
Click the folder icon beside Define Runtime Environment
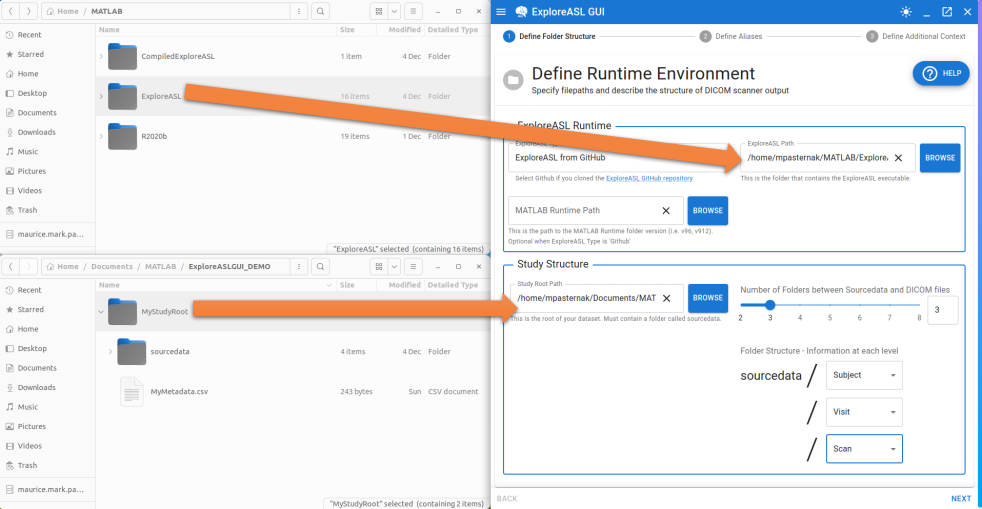pos(513,80)
